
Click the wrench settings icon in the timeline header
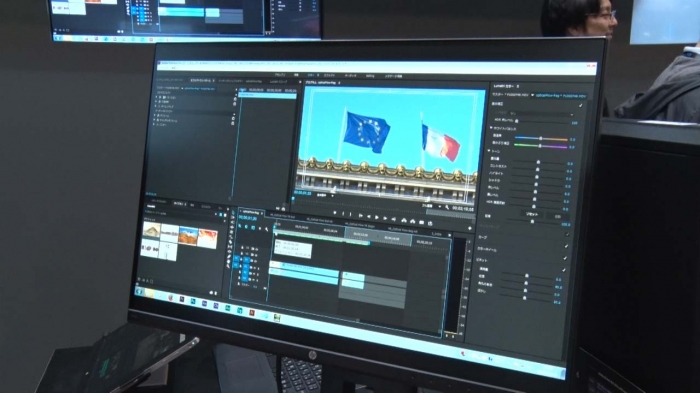pos(267,230)
